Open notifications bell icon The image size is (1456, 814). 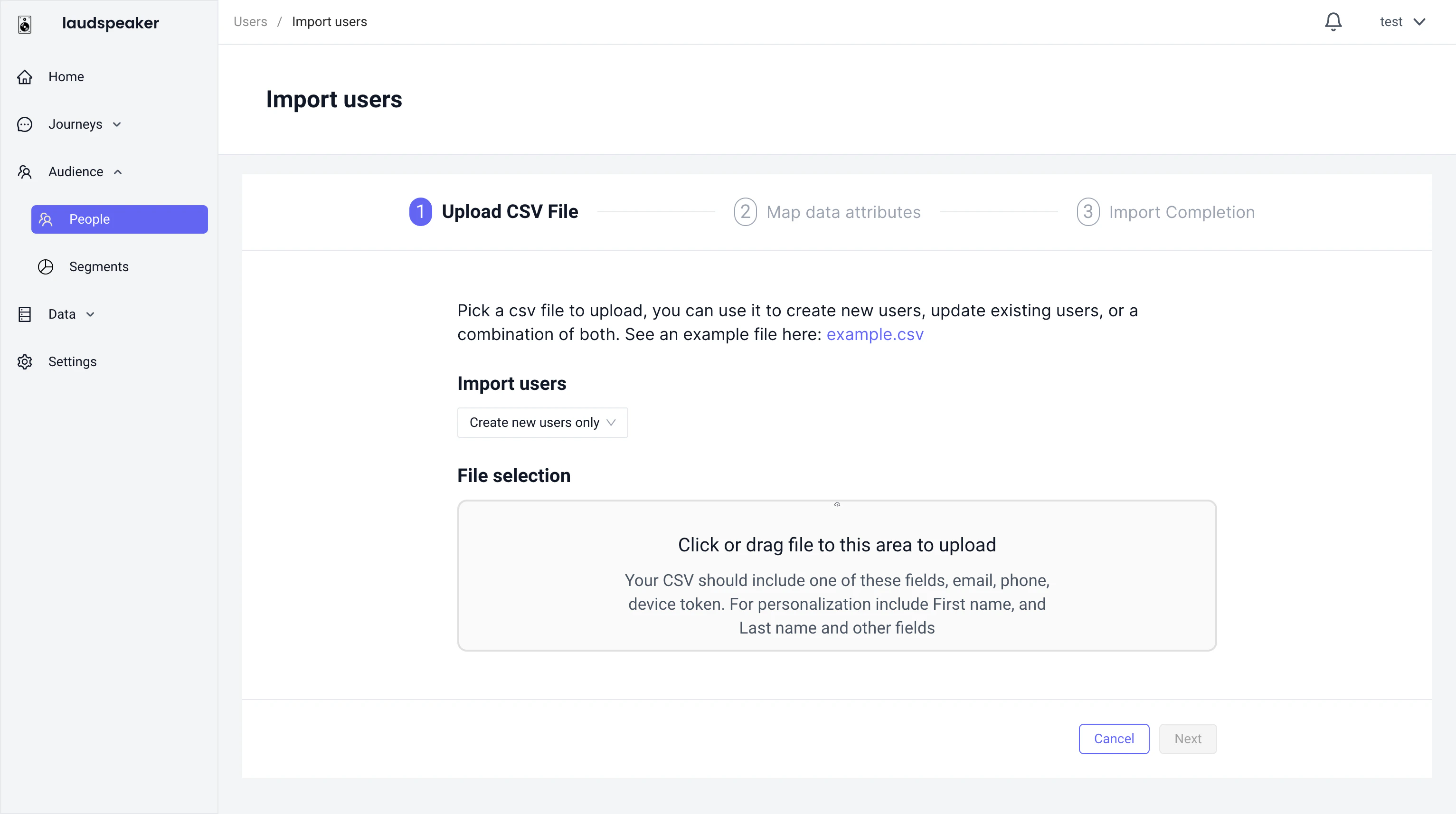1333,22
